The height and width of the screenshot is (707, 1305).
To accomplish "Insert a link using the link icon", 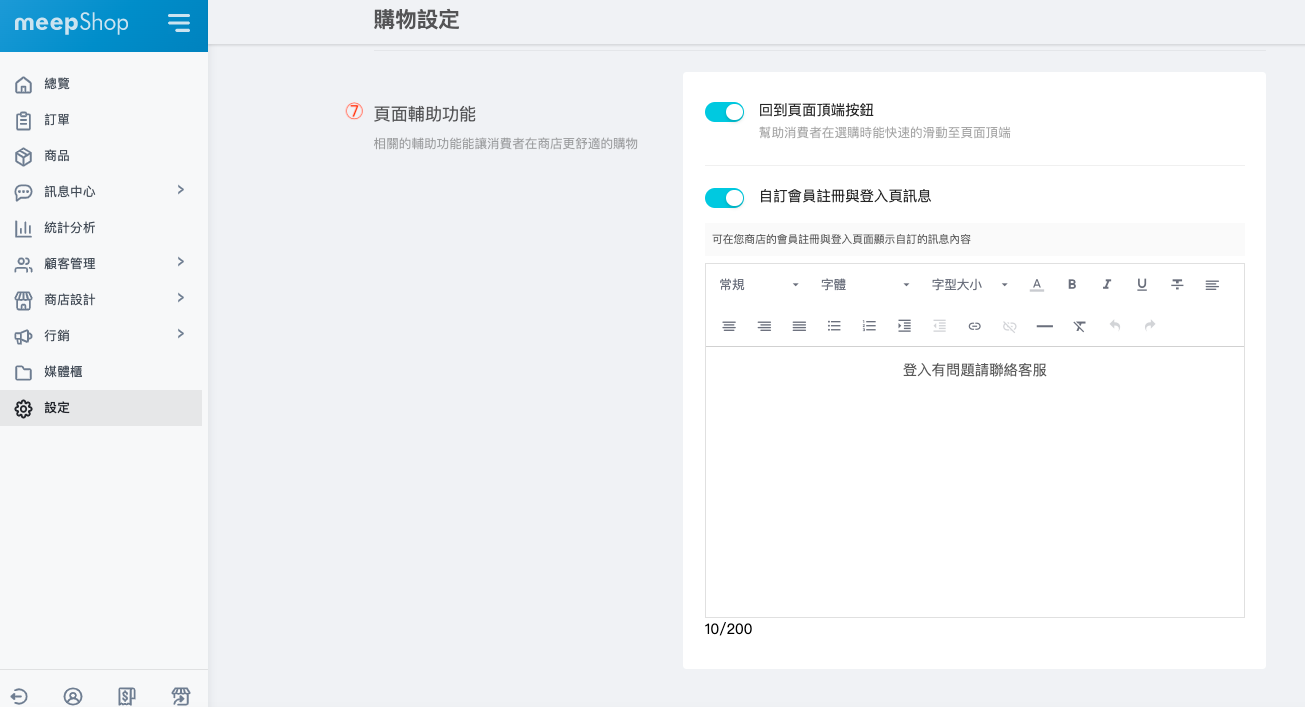I will click(975, 326).
